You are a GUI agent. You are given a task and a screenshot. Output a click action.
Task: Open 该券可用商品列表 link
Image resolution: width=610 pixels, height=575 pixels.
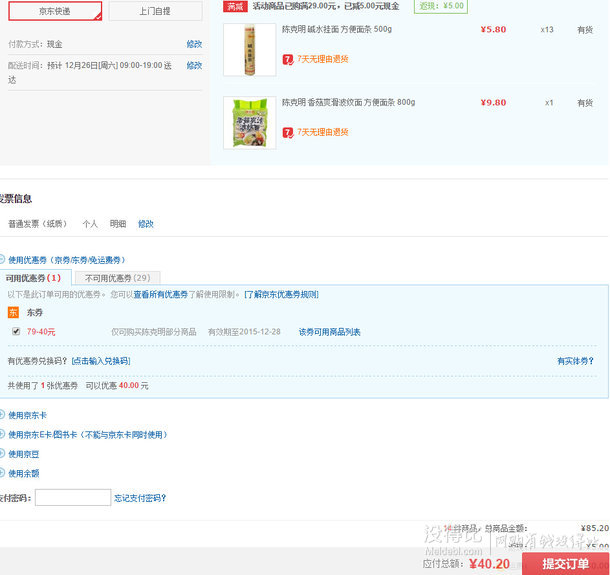tap(330, 332)
